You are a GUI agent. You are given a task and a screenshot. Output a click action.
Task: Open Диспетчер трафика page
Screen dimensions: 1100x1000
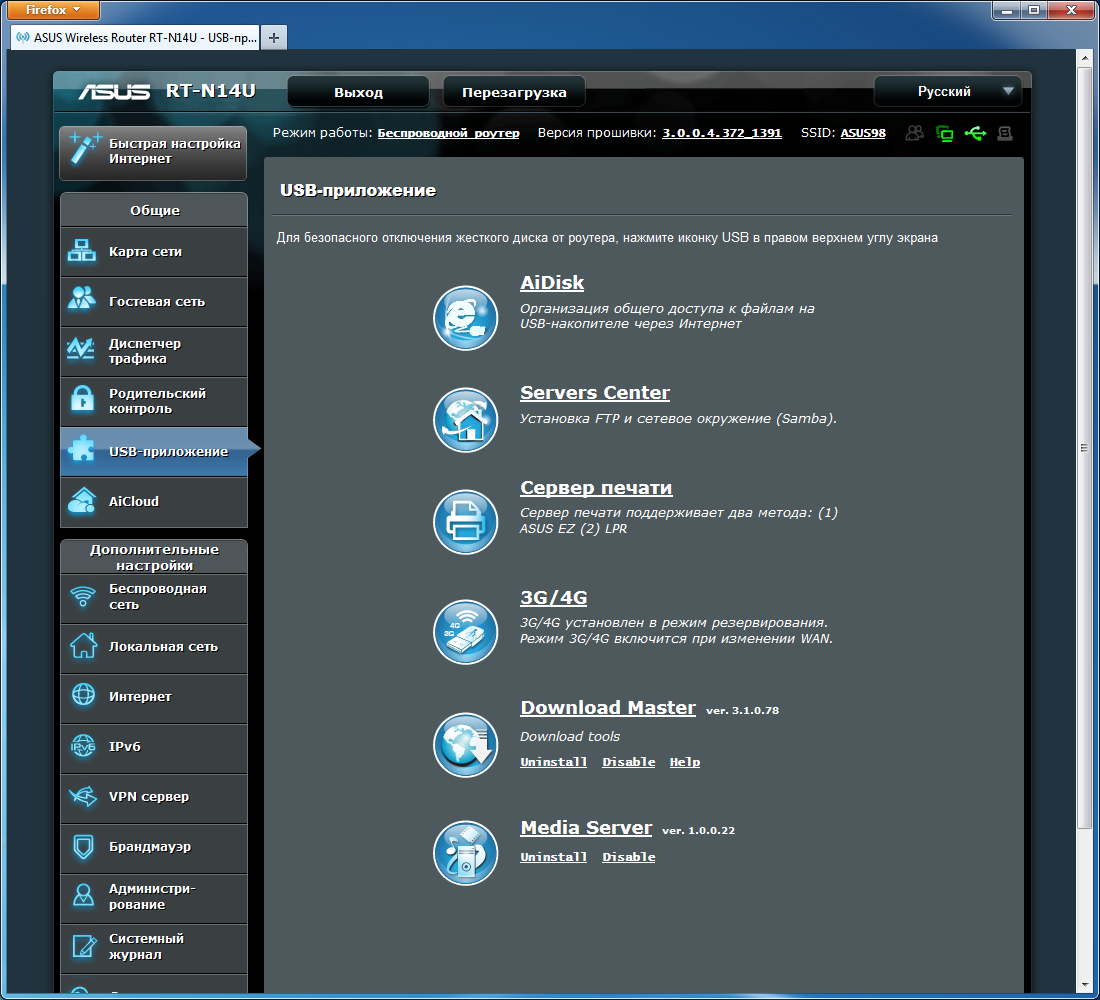click(x=154, y=352)
